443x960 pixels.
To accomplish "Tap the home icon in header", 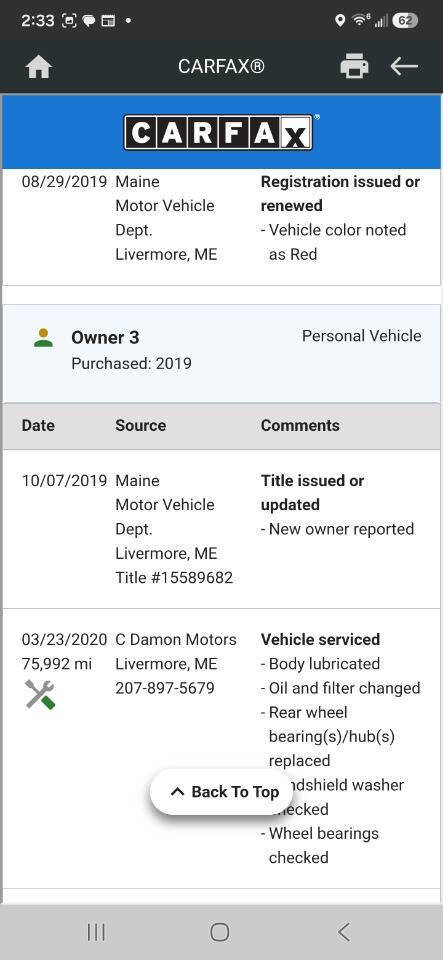I will click(38, 67).
